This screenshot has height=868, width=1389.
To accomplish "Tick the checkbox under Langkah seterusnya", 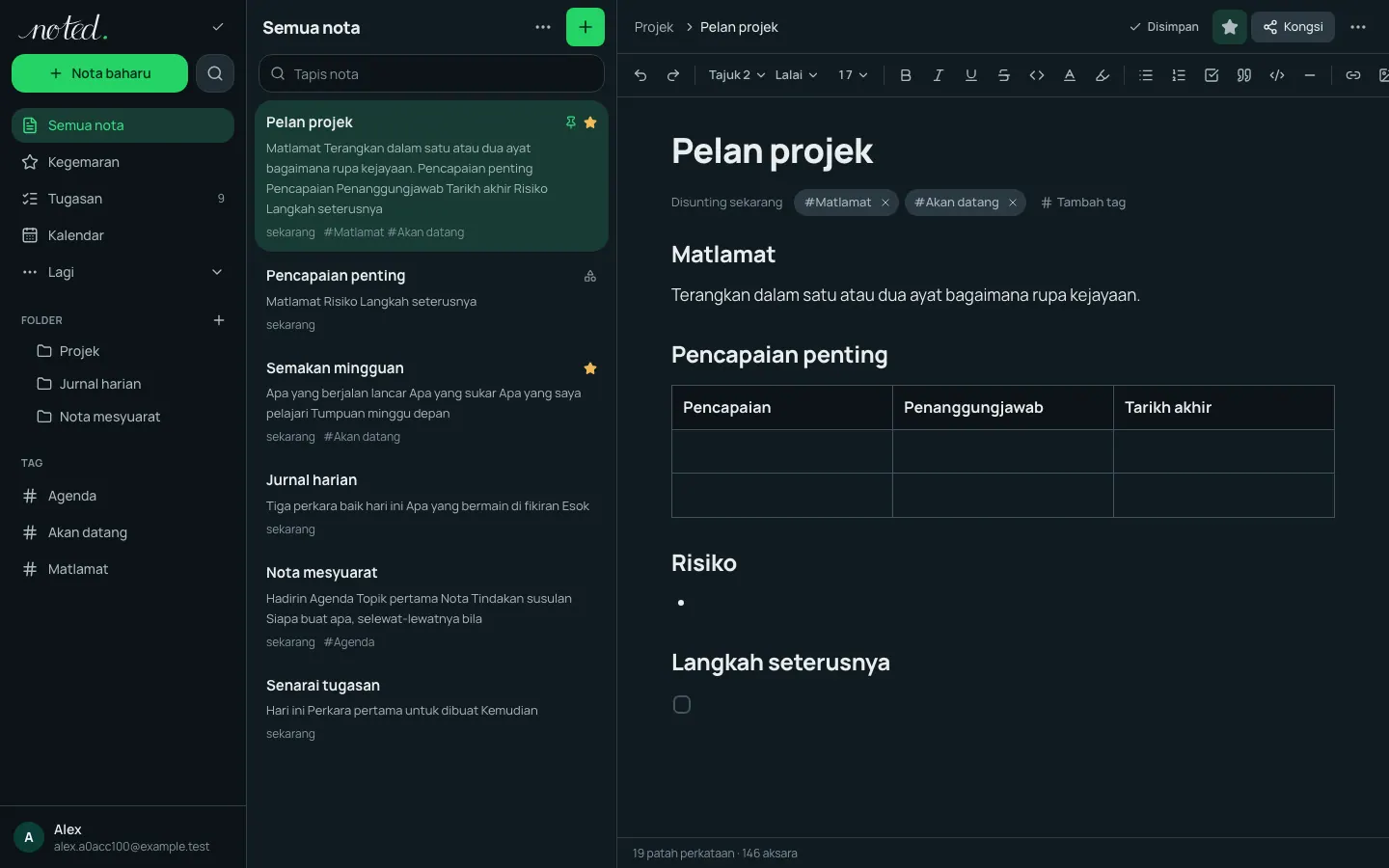I will [x=682, y=705].
